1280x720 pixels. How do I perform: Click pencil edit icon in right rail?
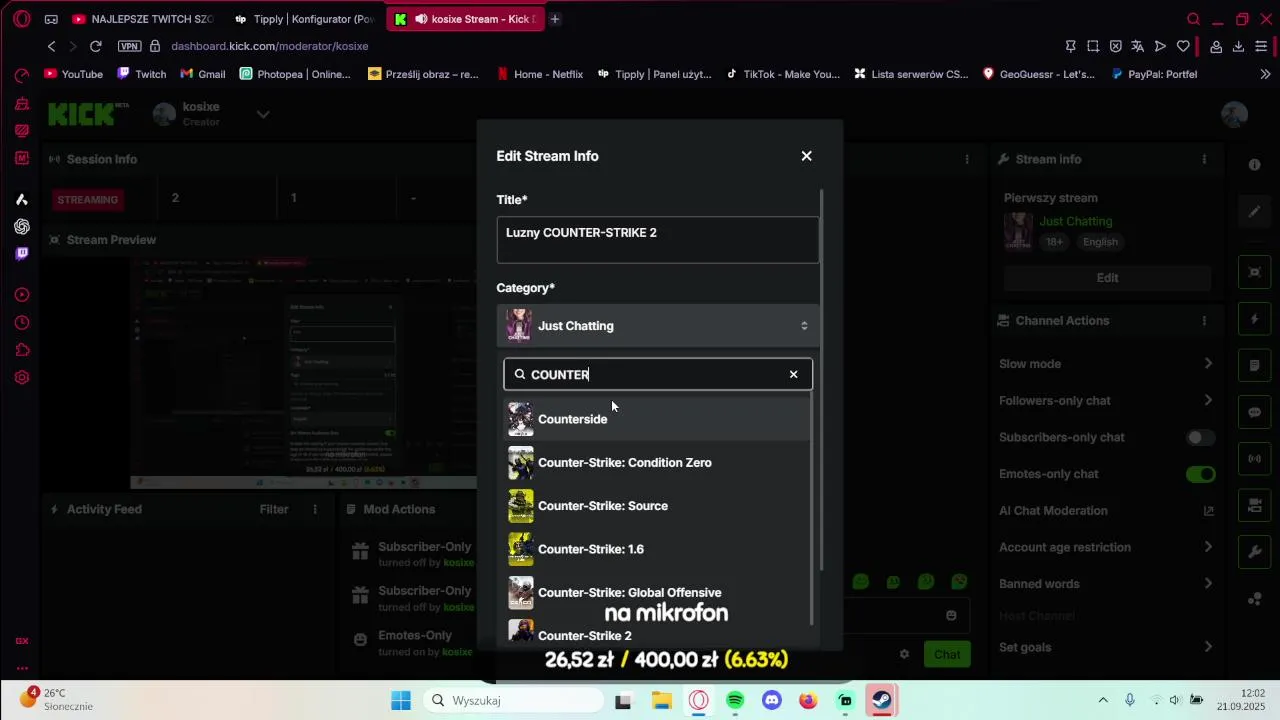coord(1254,212)
